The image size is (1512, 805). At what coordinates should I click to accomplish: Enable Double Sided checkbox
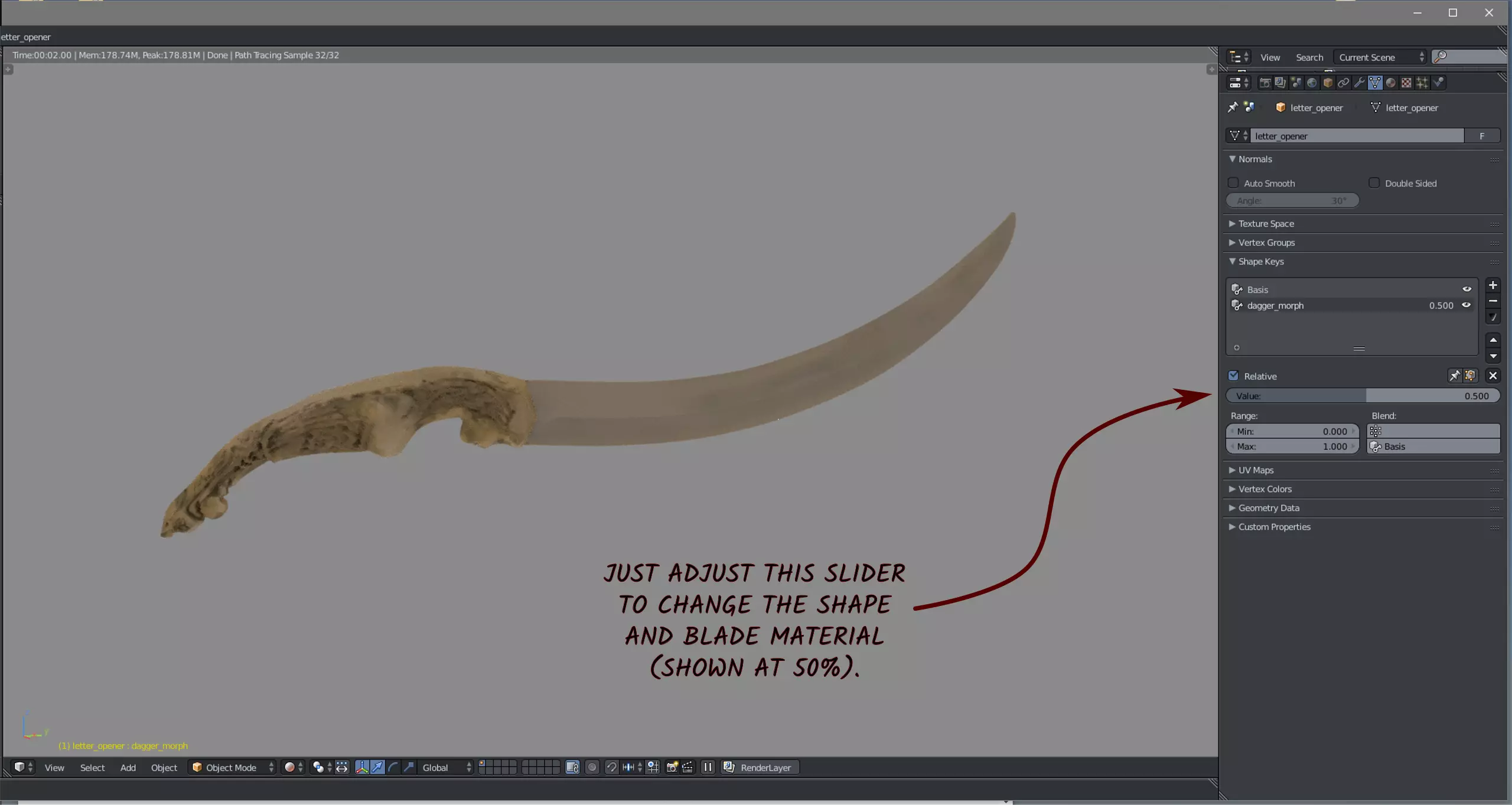coord(1374,183)
